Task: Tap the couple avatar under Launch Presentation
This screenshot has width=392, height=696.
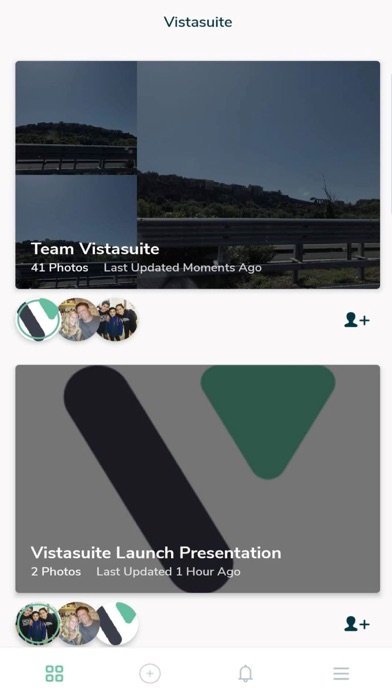Action: coord(79,624)
